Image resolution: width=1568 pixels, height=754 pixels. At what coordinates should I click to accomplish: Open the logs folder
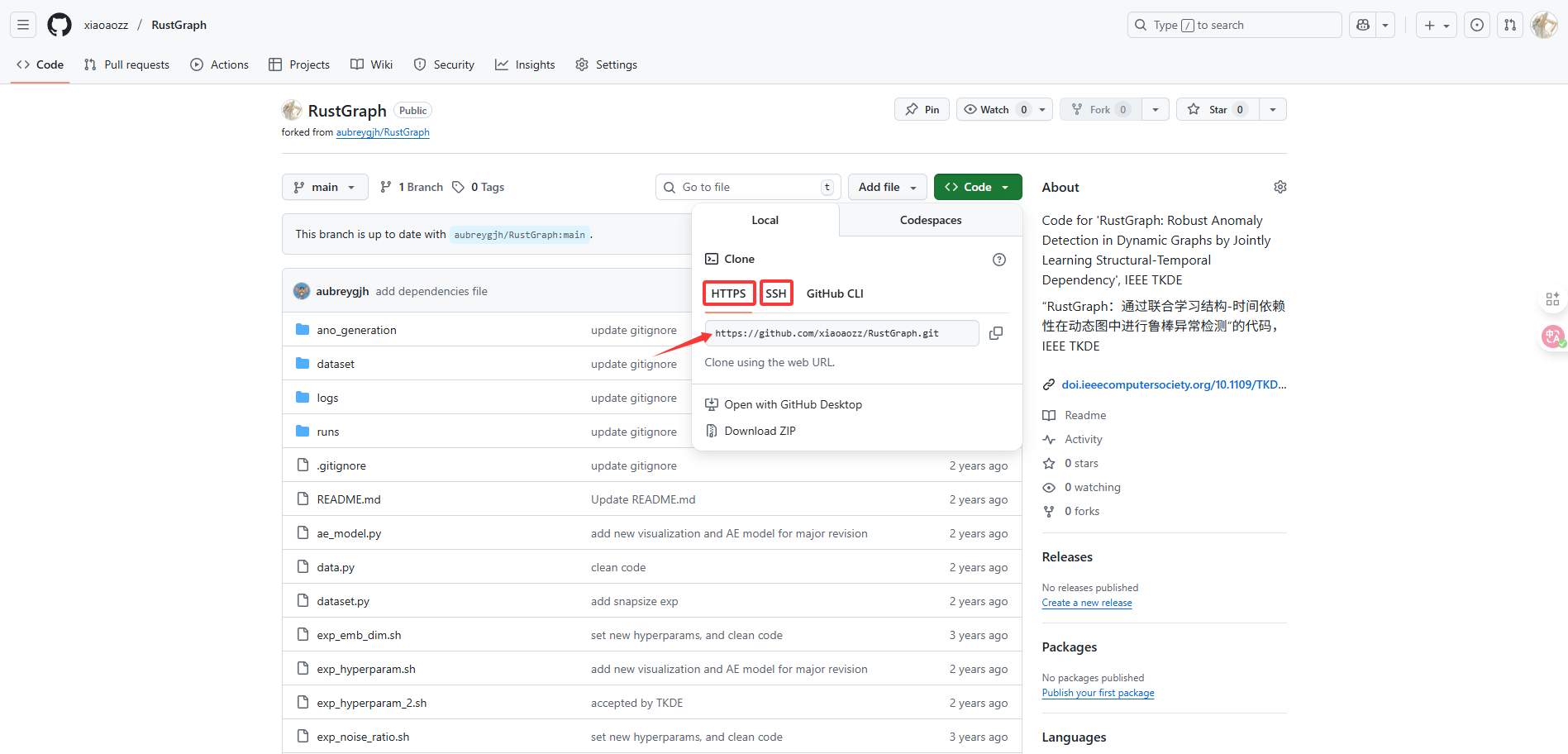(327, 398)
